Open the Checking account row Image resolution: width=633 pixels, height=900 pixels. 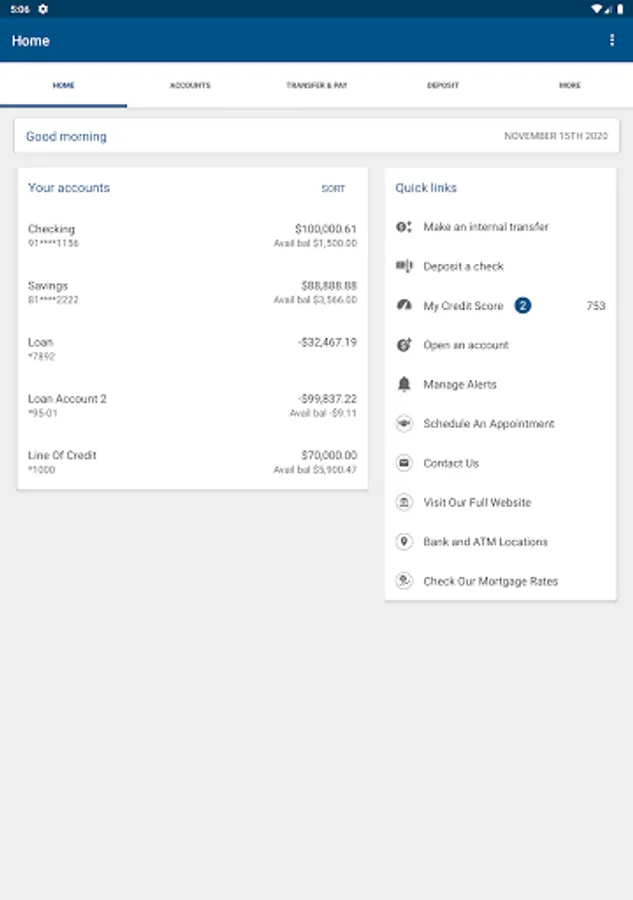[x=192, y=236]
